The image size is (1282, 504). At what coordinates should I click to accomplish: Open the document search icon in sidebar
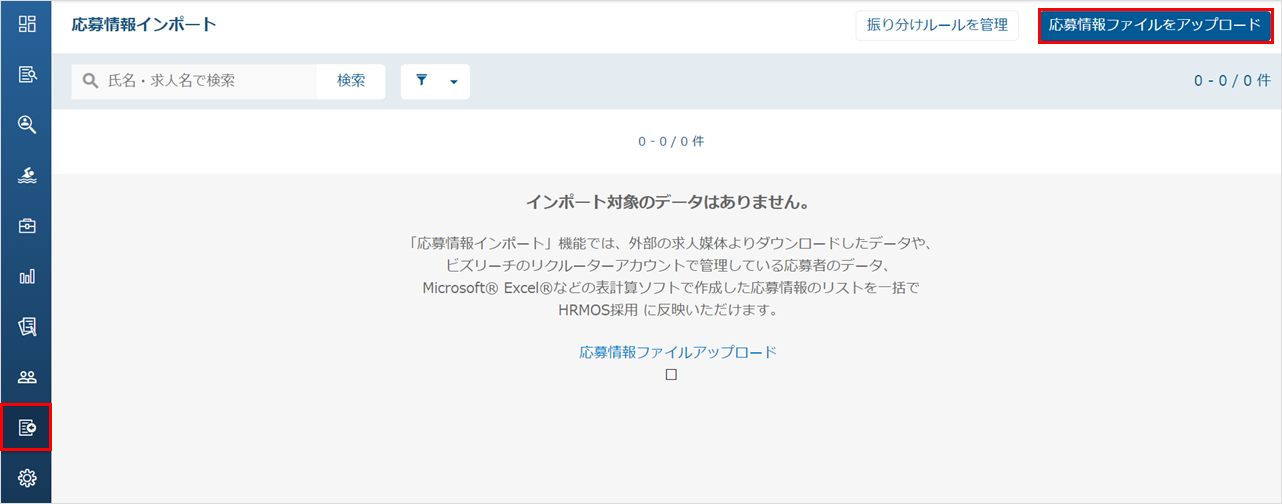[27, 74]
